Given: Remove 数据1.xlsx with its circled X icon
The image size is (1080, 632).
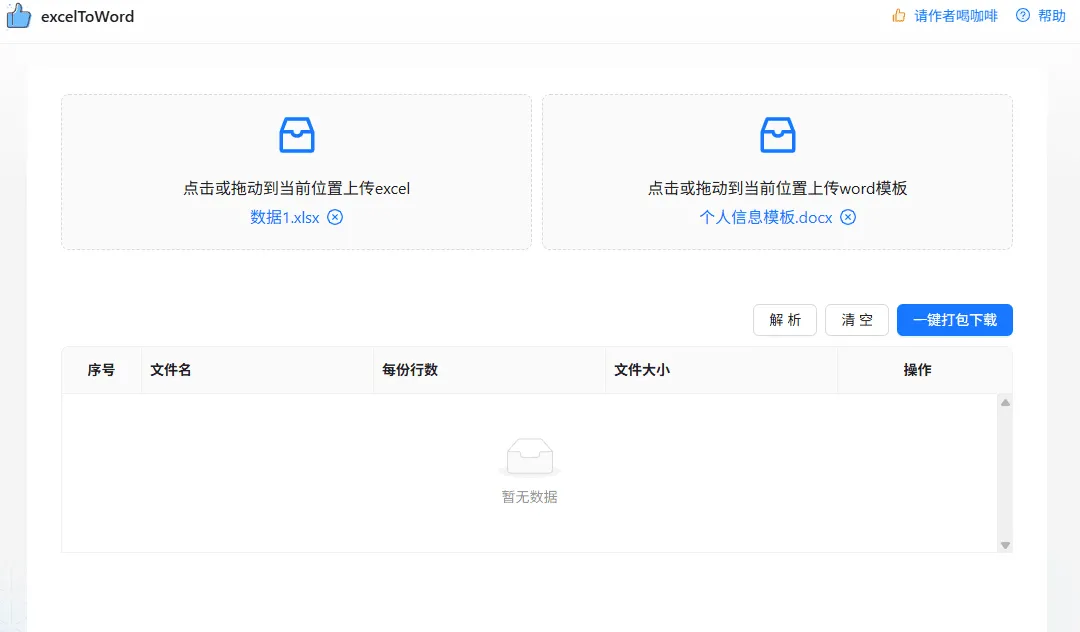Looking at the screenshot, I should pyautogui.click(x=335, y=218).
